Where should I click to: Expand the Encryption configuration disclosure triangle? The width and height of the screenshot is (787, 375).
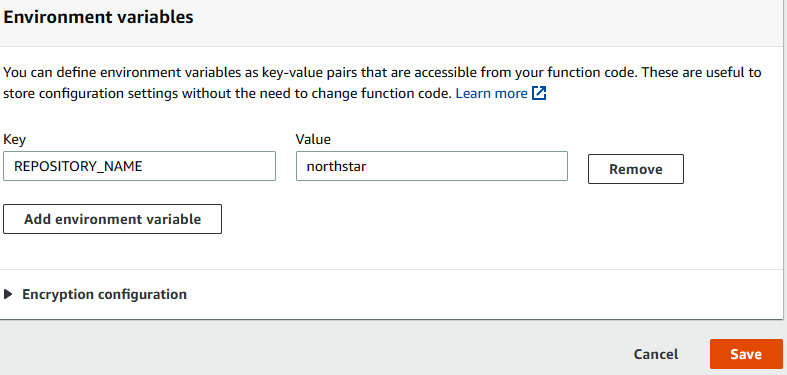8,294
